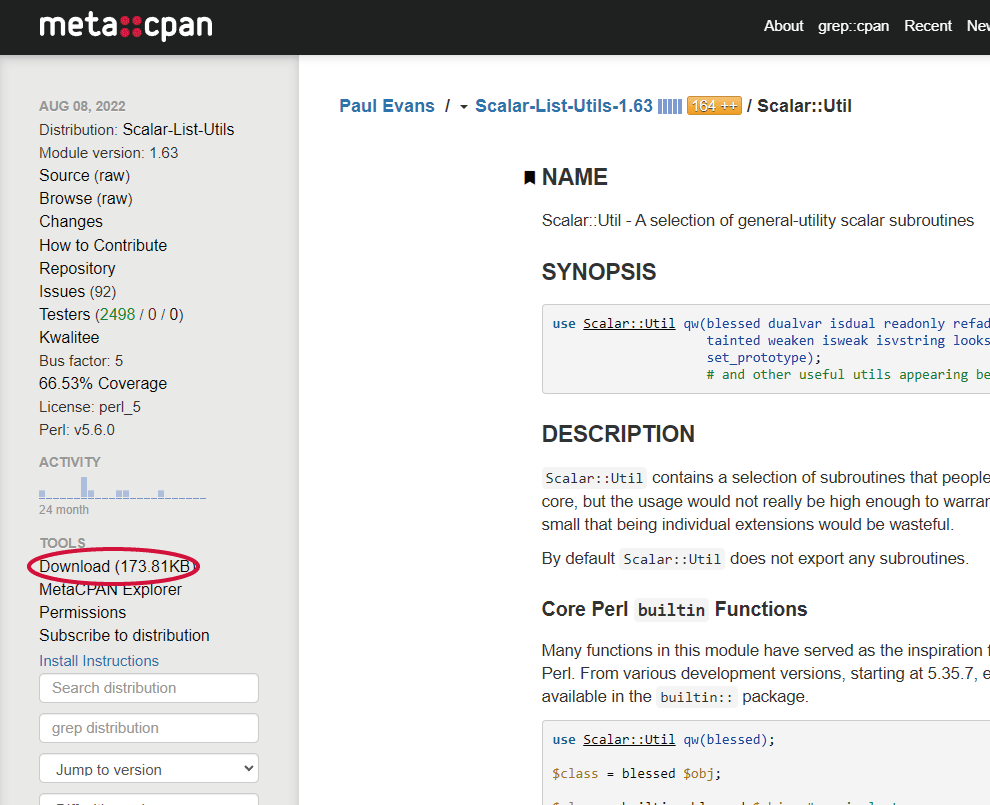Viewport: 990px width, 805px height.
Task: Click the river stage bars beside Scalar-List-Utils-1.63
Action: (x=668, y=105)
